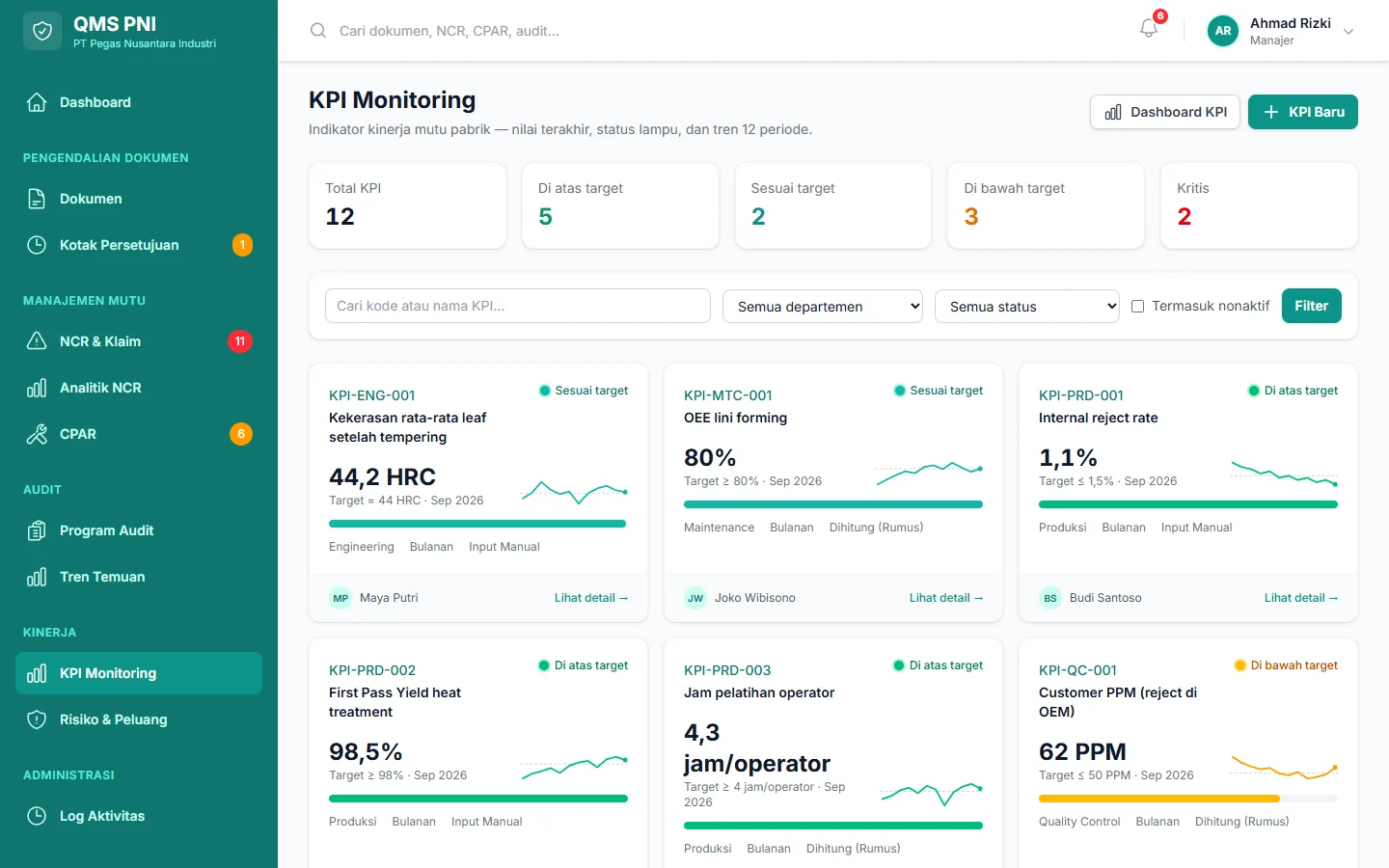
Task: Go to Dokumen in sidebar
Action: 139,199
